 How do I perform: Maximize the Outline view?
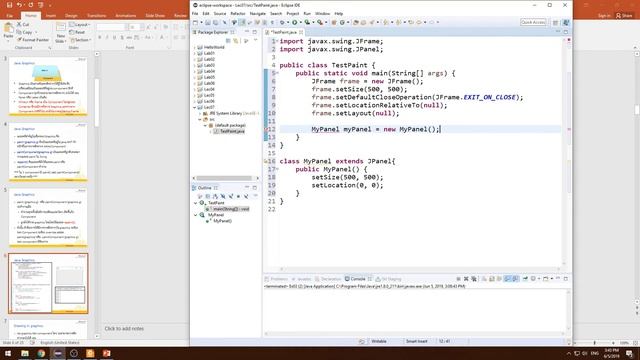[255, 188]
